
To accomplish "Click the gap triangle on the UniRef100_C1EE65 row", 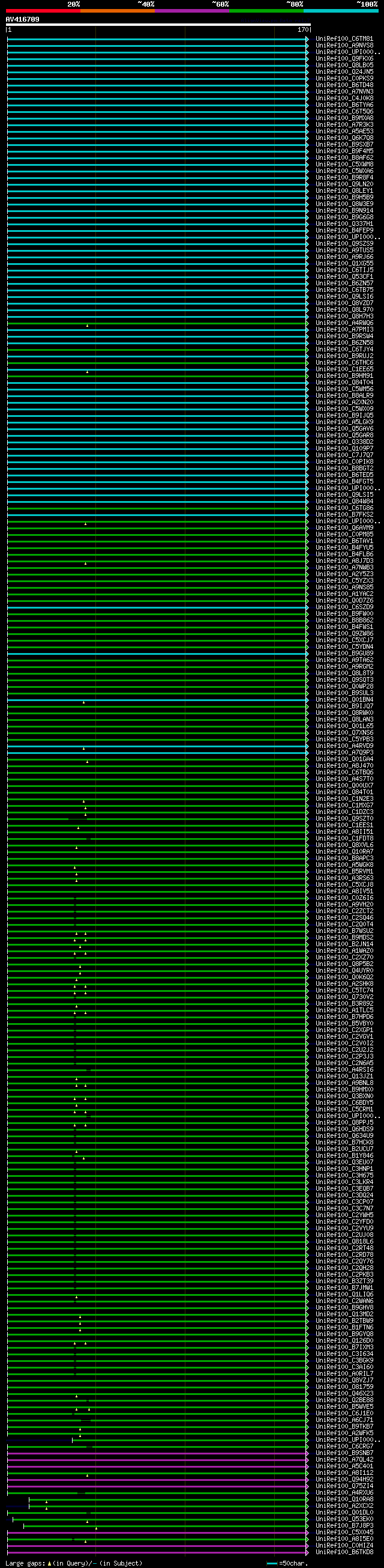I will [x=87, y=372].
